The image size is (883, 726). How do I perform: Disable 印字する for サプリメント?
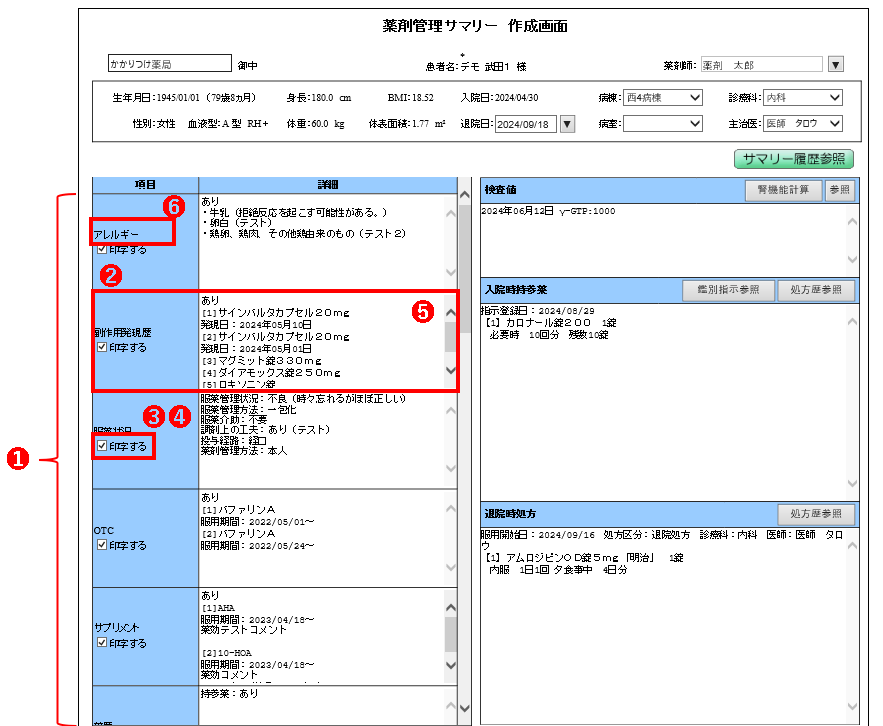(102, 643)
